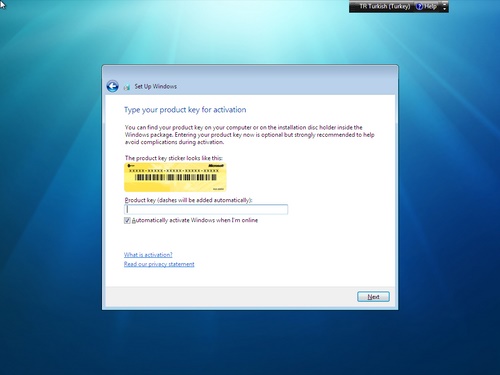Open Read our privacy statement link

pos(159,264)
